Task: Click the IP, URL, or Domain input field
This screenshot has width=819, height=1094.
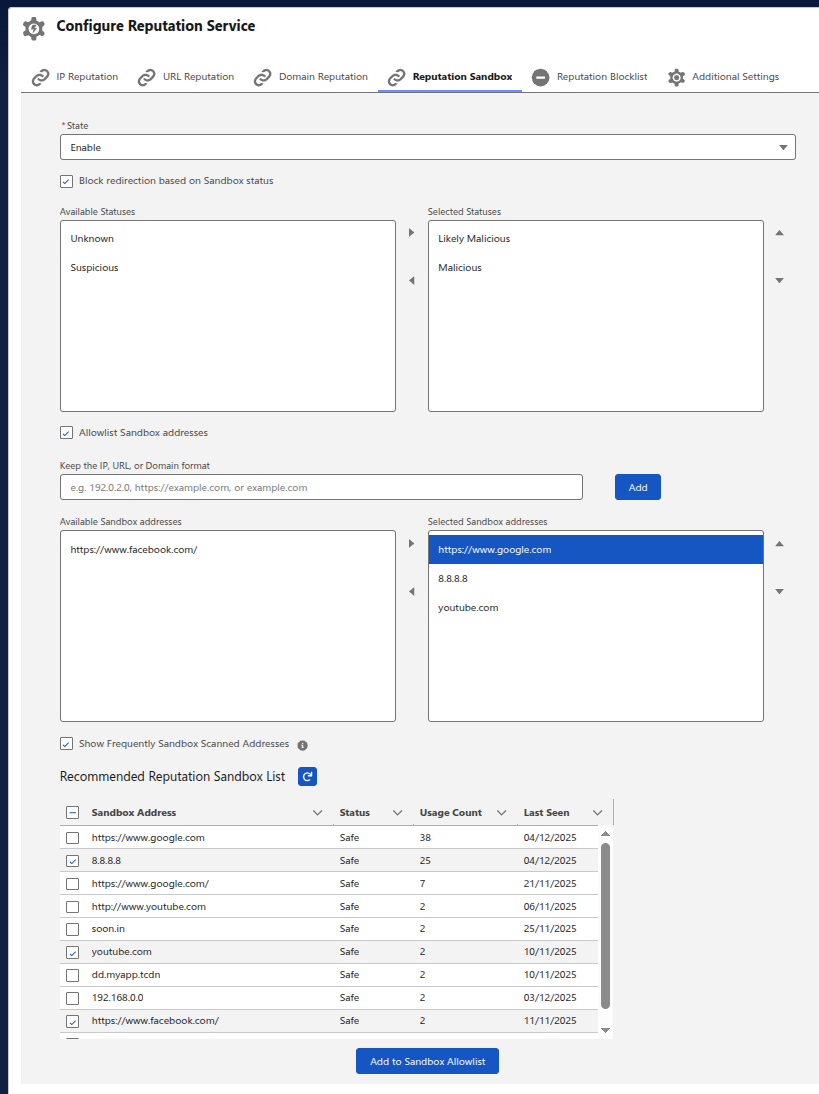Action: (321, 487)
